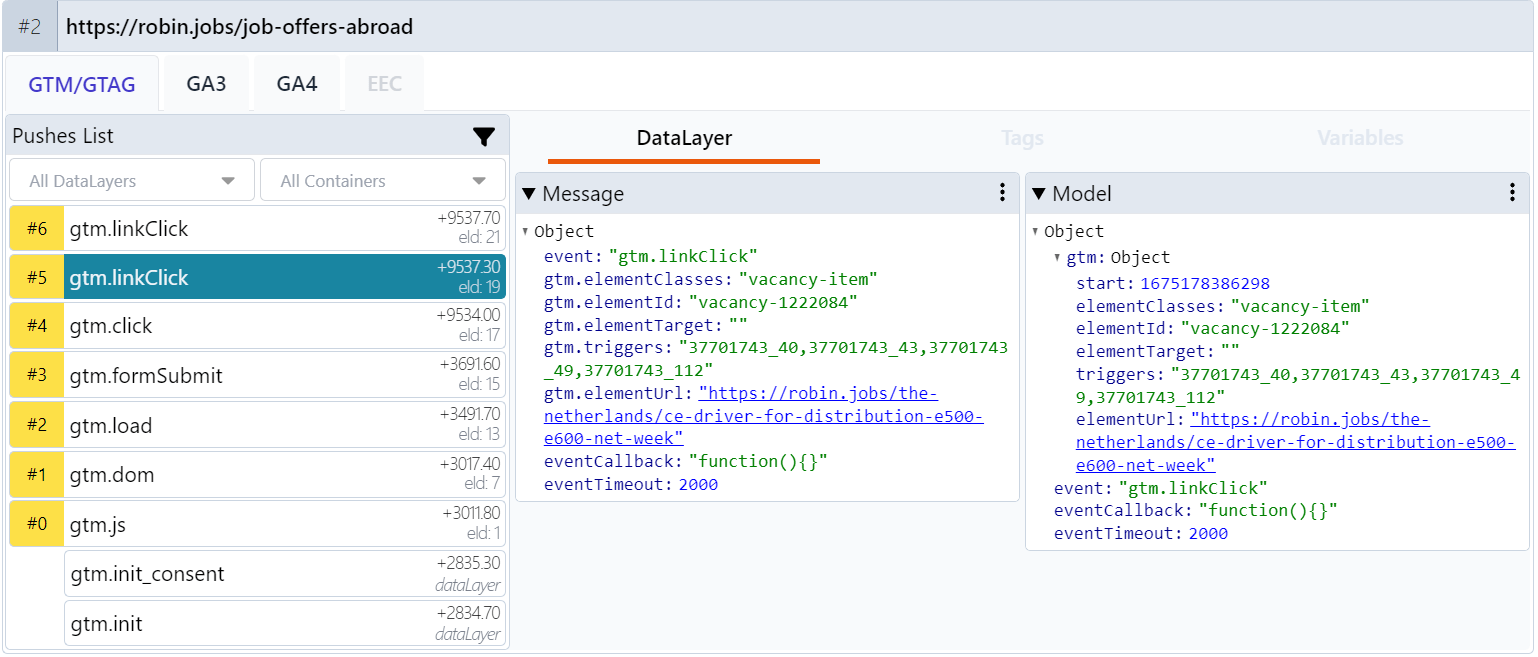Open the All DataLayers dropdown
This screenshot has width=1538, height=657.
click(132, 181)
